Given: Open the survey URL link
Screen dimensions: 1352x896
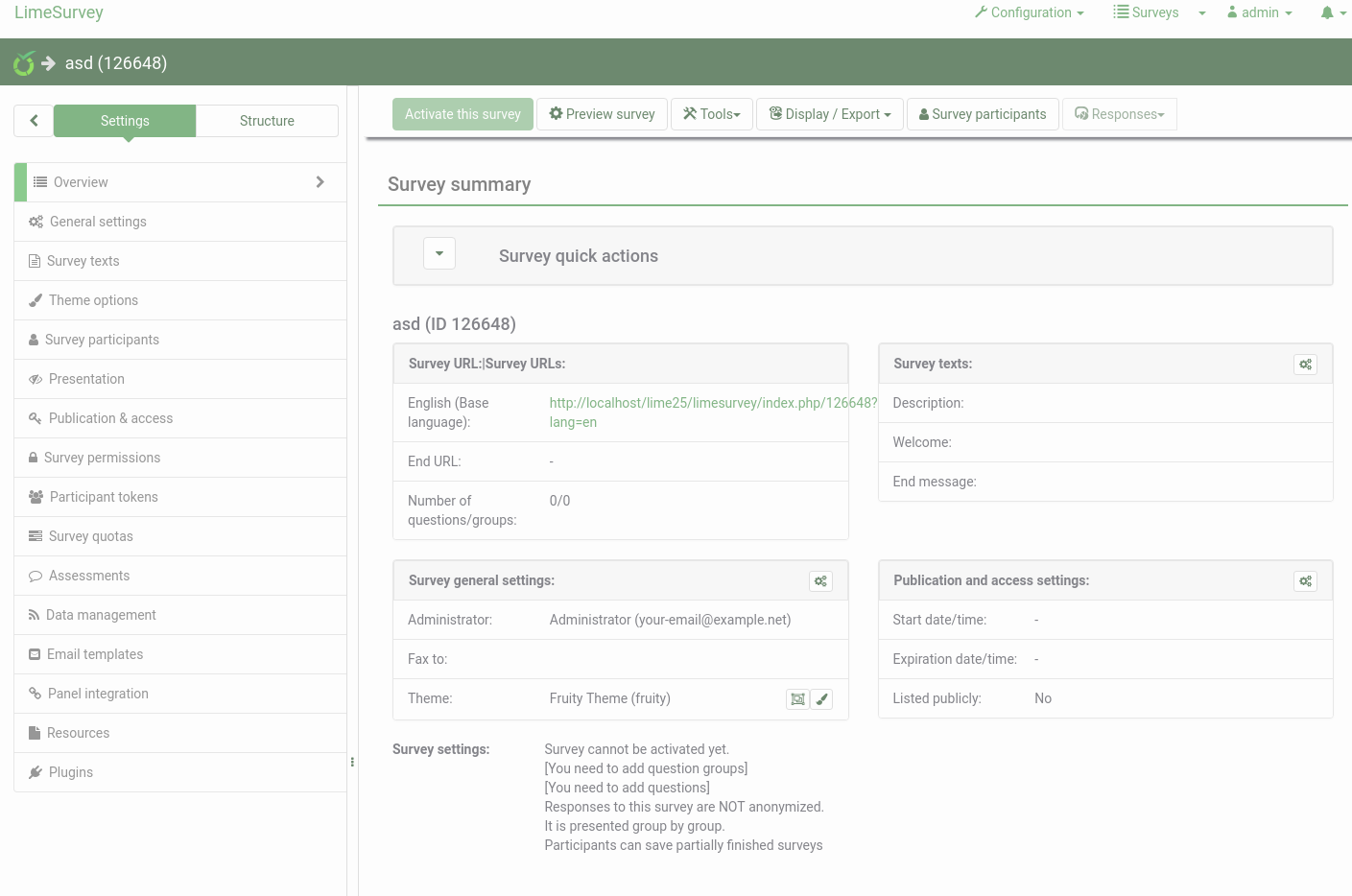Looking at the screenshot, I should click(x=712, y=403).
